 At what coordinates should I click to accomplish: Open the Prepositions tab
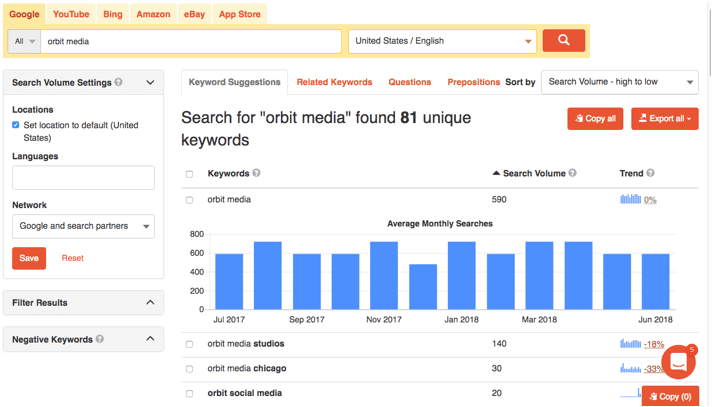coord(474,82)
